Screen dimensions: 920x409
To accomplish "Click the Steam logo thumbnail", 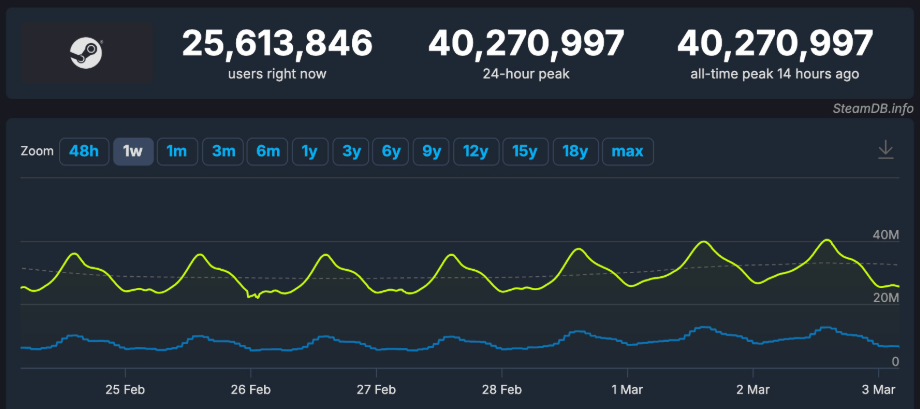I will pos(85,54).
